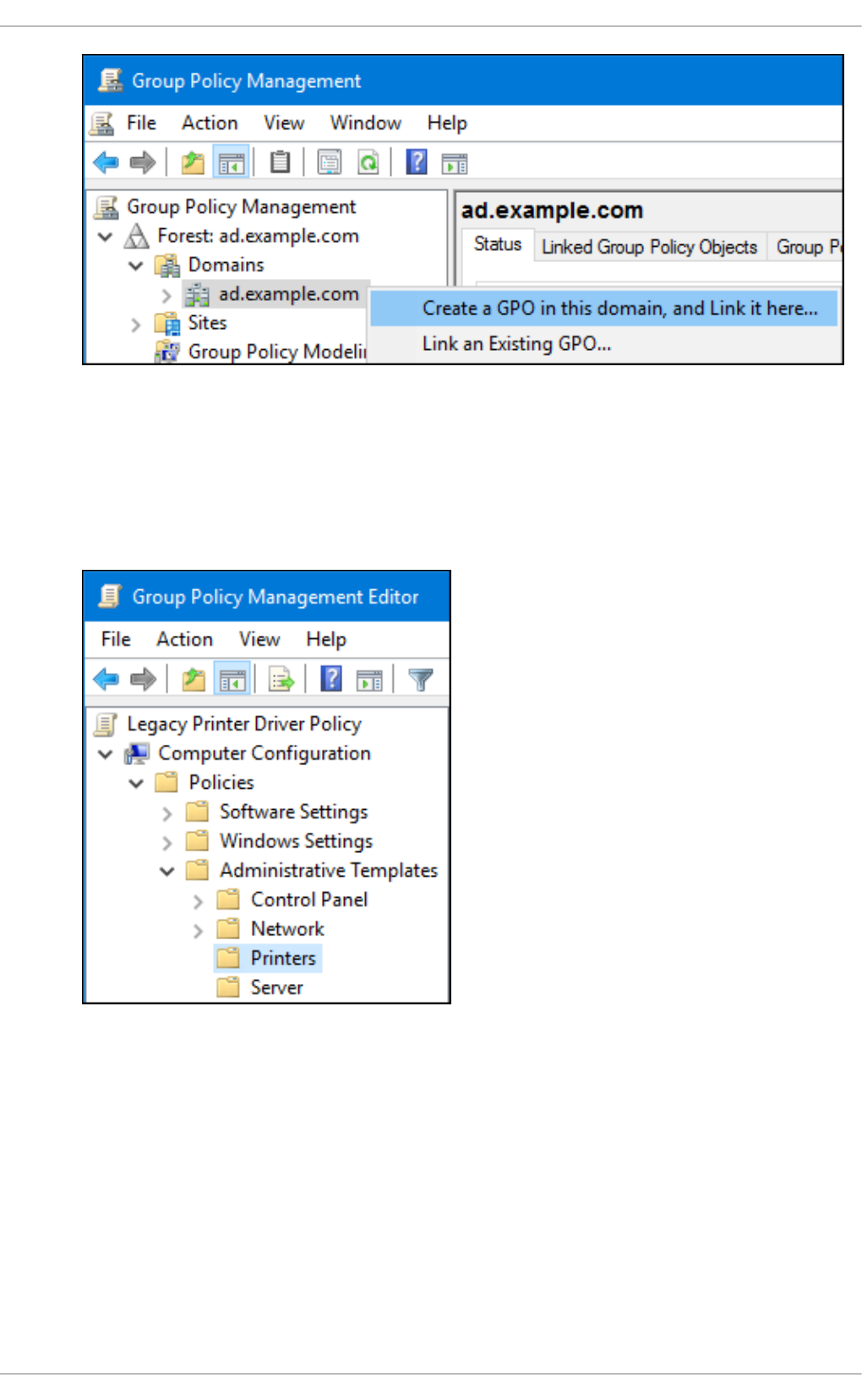The height and width of the screenshot is (1400, 862).
Task: Expand the ad.example.com domain node
Action: click(x=166, y=295)
